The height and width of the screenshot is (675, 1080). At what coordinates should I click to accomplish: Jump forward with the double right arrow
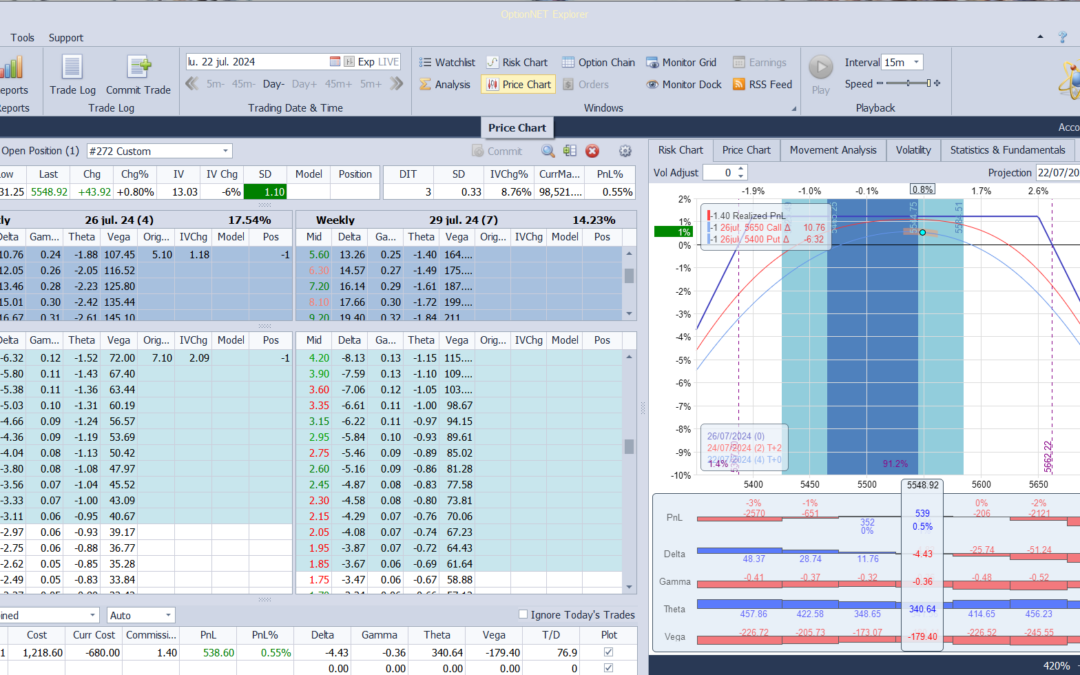tap(396, 84)
